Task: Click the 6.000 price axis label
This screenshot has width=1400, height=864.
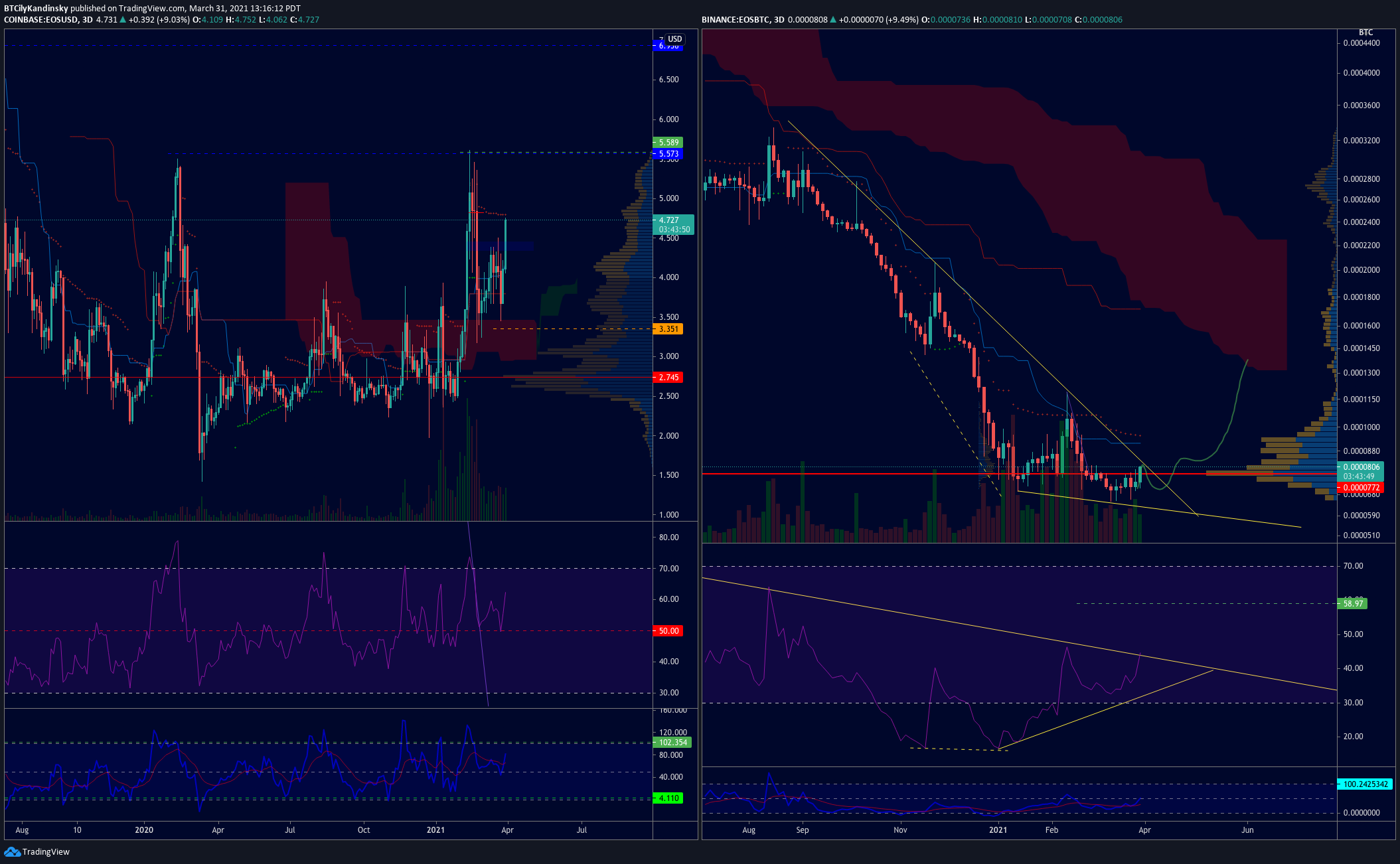Action: (x=668, y=119)
